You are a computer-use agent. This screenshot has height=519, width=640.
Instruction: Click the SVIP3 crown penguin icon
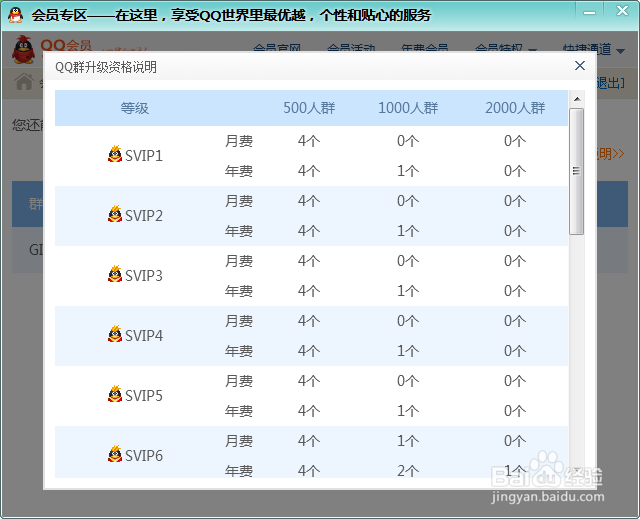click(x=115, y=274)
